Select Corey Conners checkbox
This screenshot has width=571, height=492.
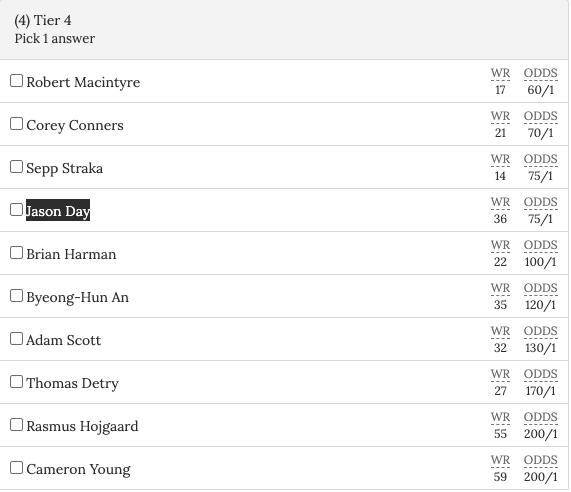[16, 124]
